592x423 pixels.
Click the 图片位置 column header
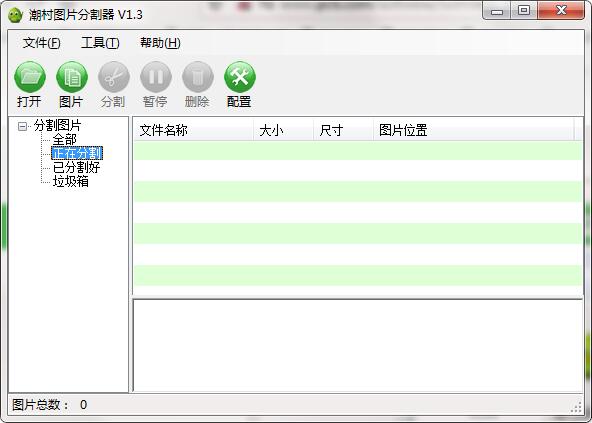click(x=474, y=130)
